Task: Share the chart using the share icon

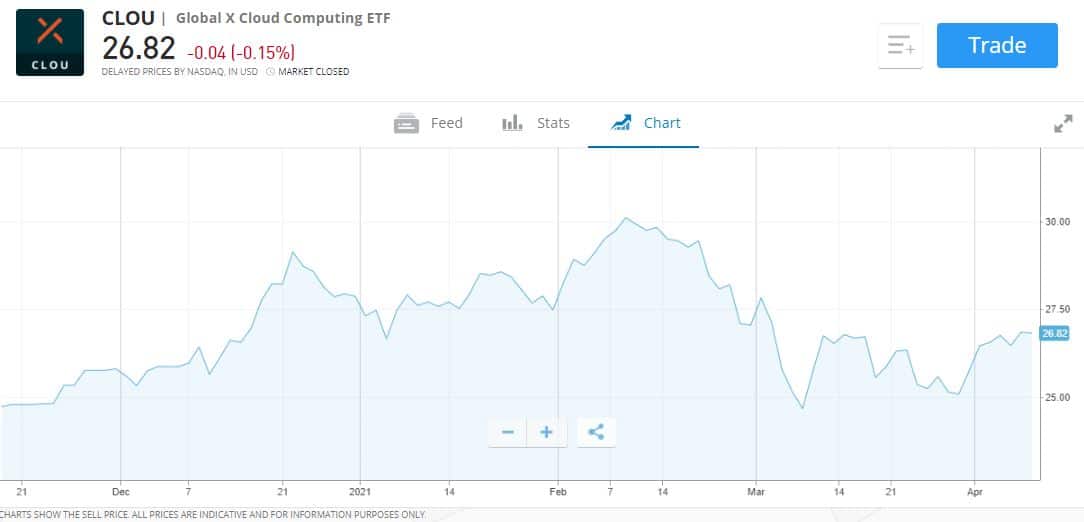Action: click(x=596, y=432)
